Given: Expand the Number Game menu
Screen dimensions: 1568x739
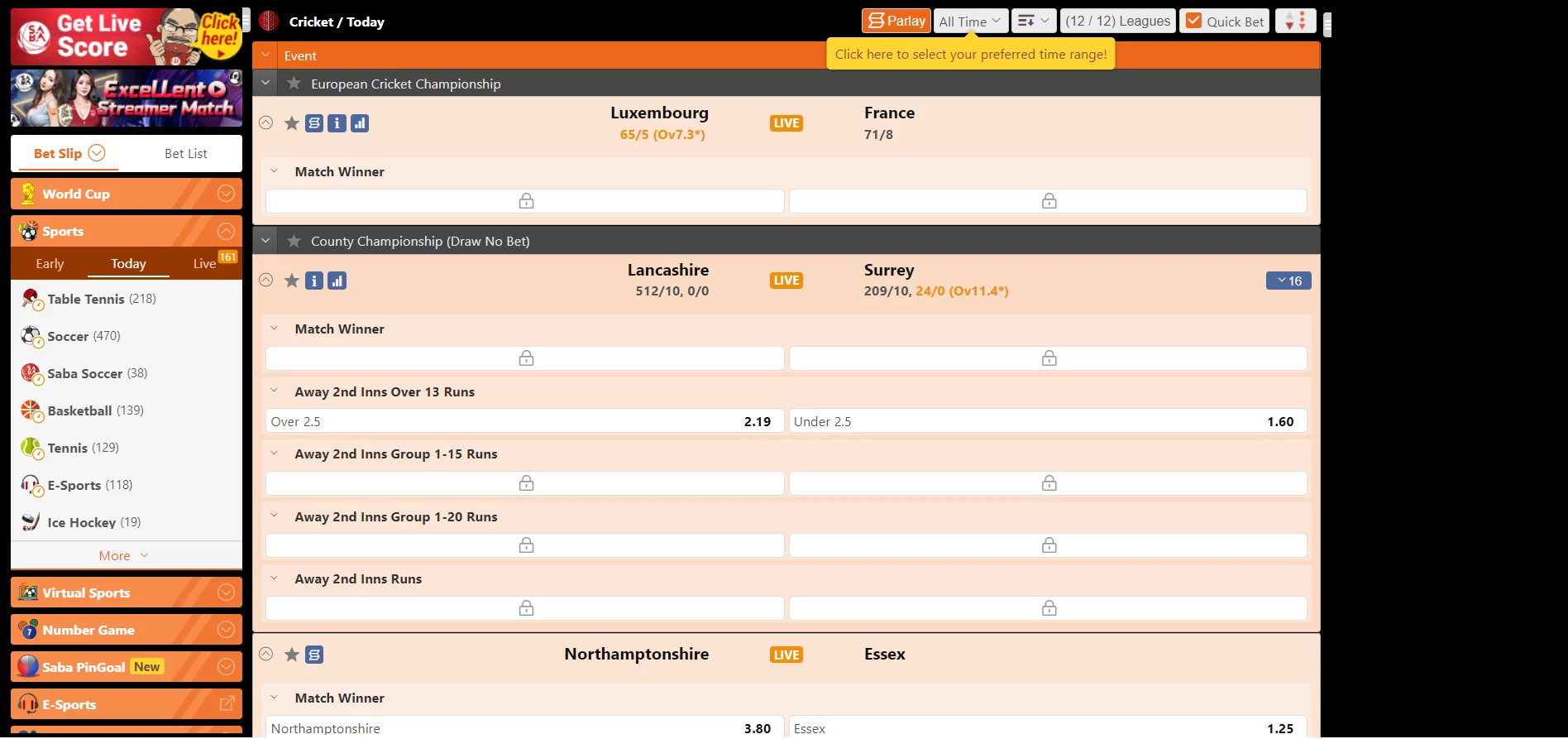Looking at the screenshot, I should coord(127,630).
